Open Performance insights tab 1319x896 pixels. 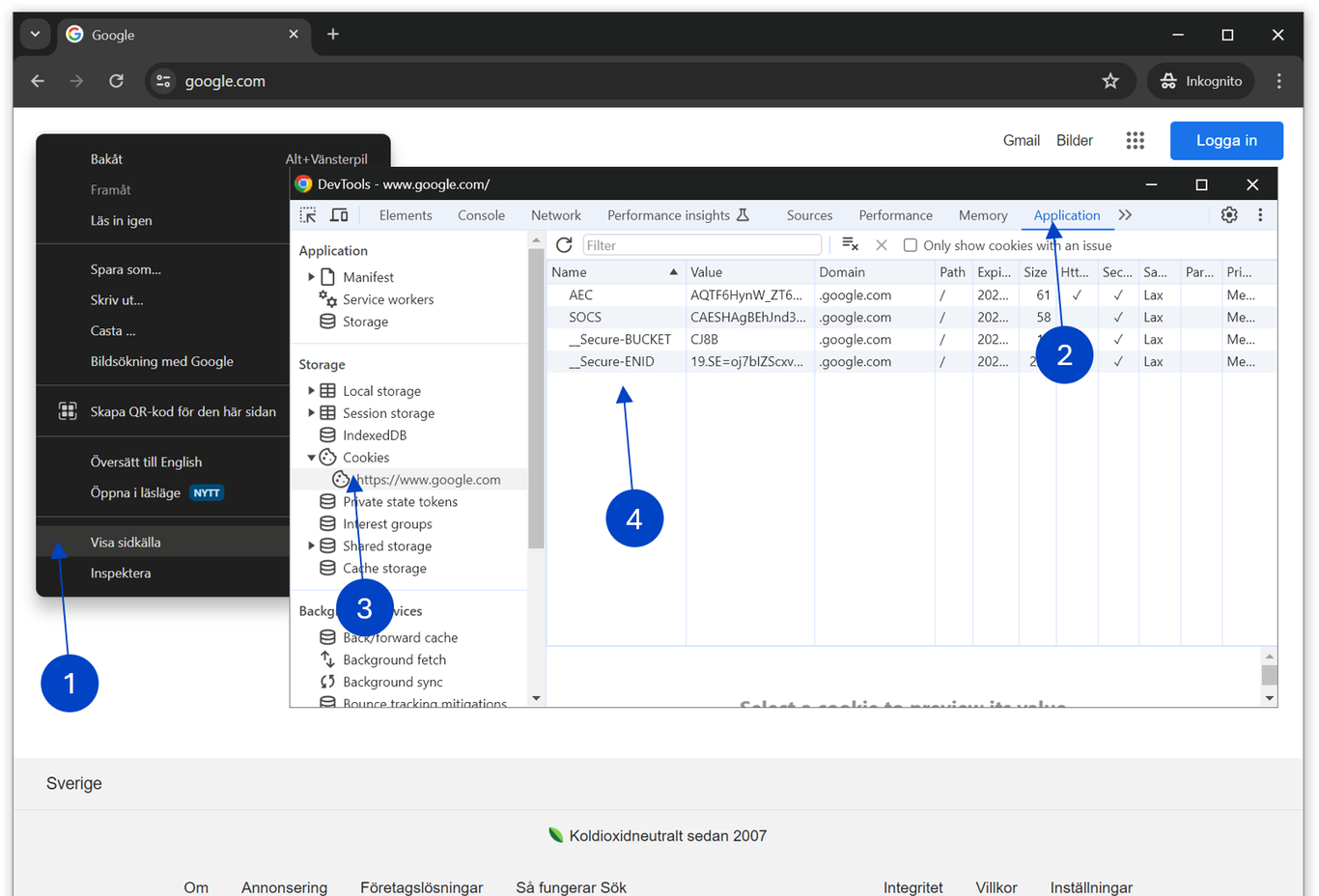[x=678, y=215]
